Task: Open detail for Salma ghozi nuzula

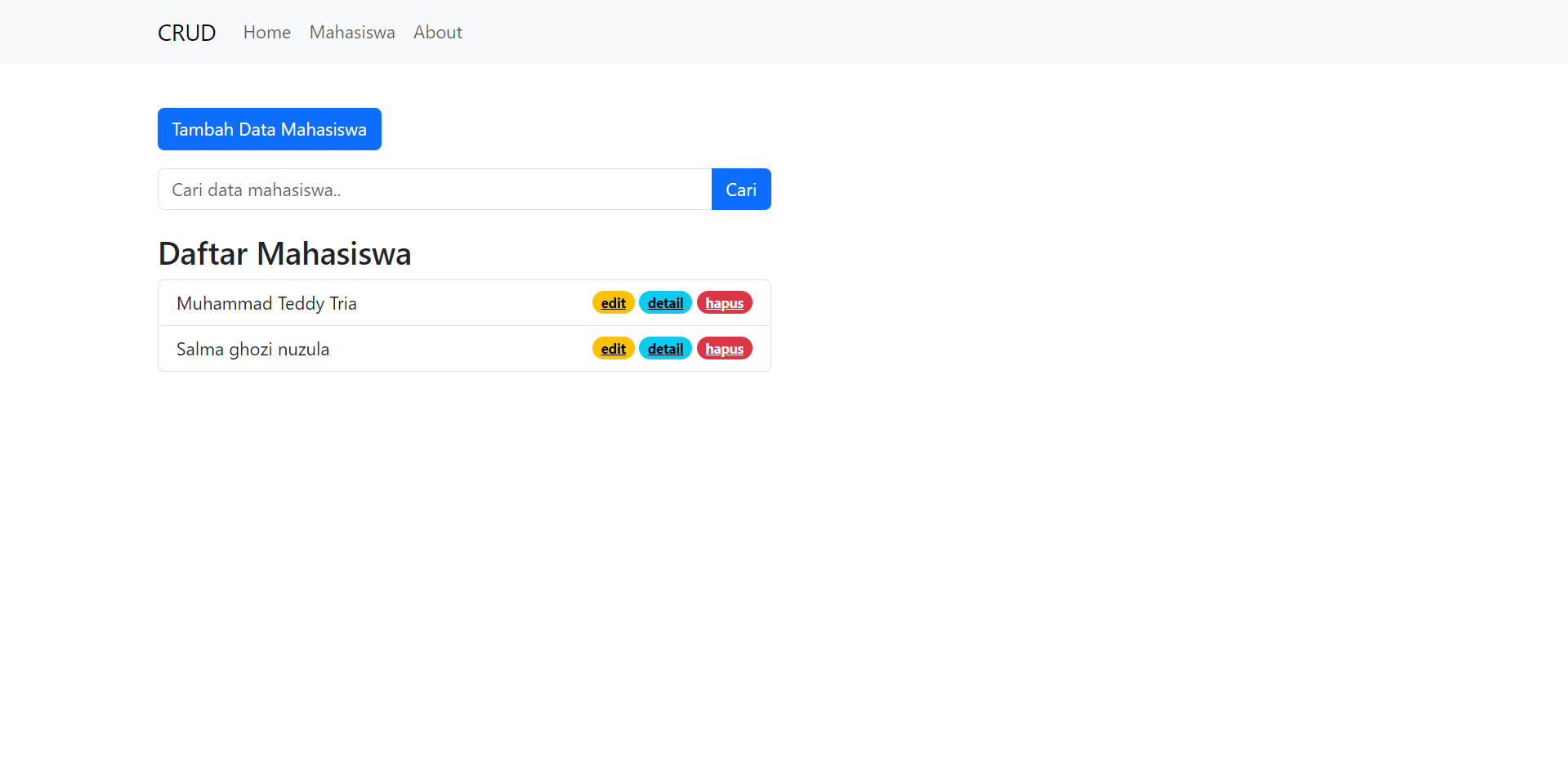Action: [665, 349]
